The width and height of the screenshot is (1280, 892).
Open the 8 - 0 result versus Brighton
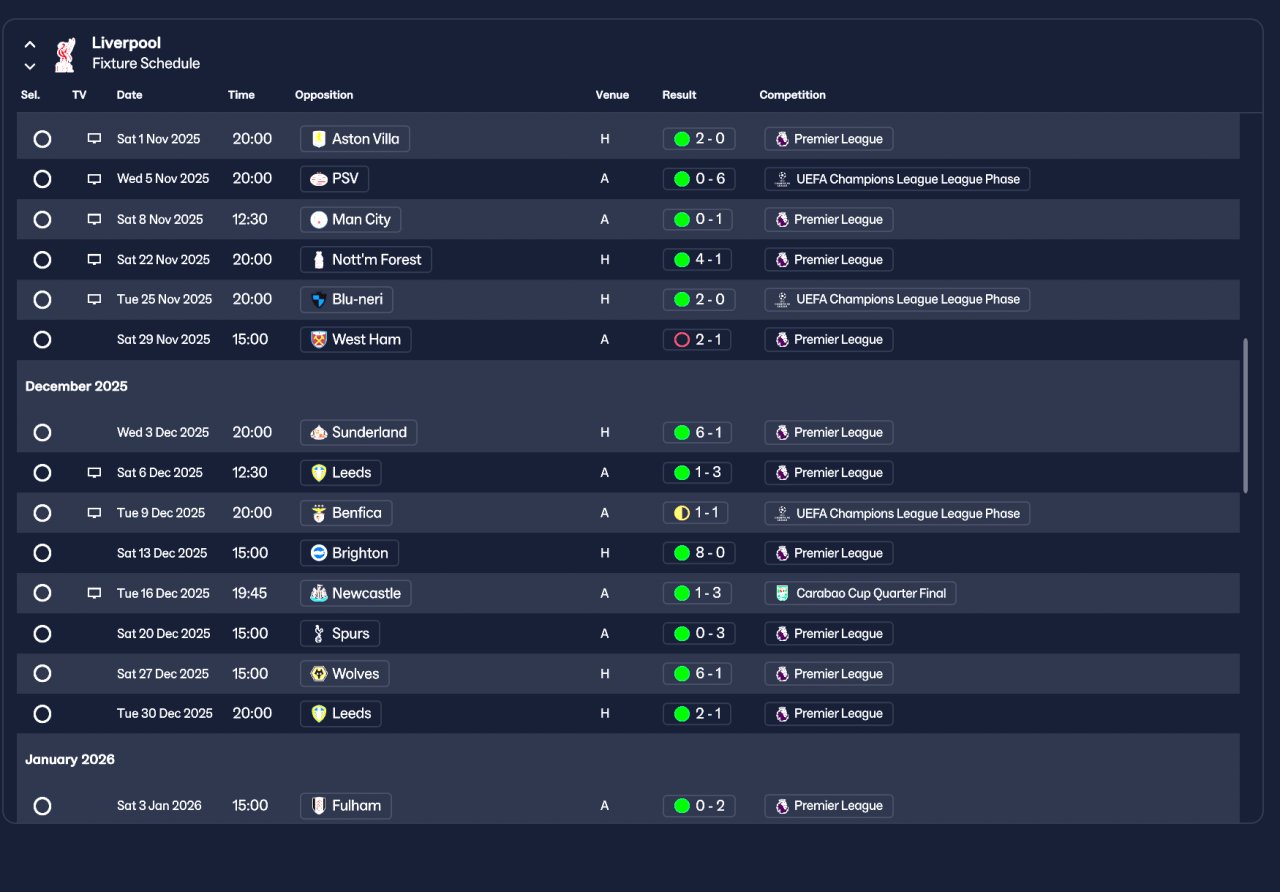tap(699, 553)
